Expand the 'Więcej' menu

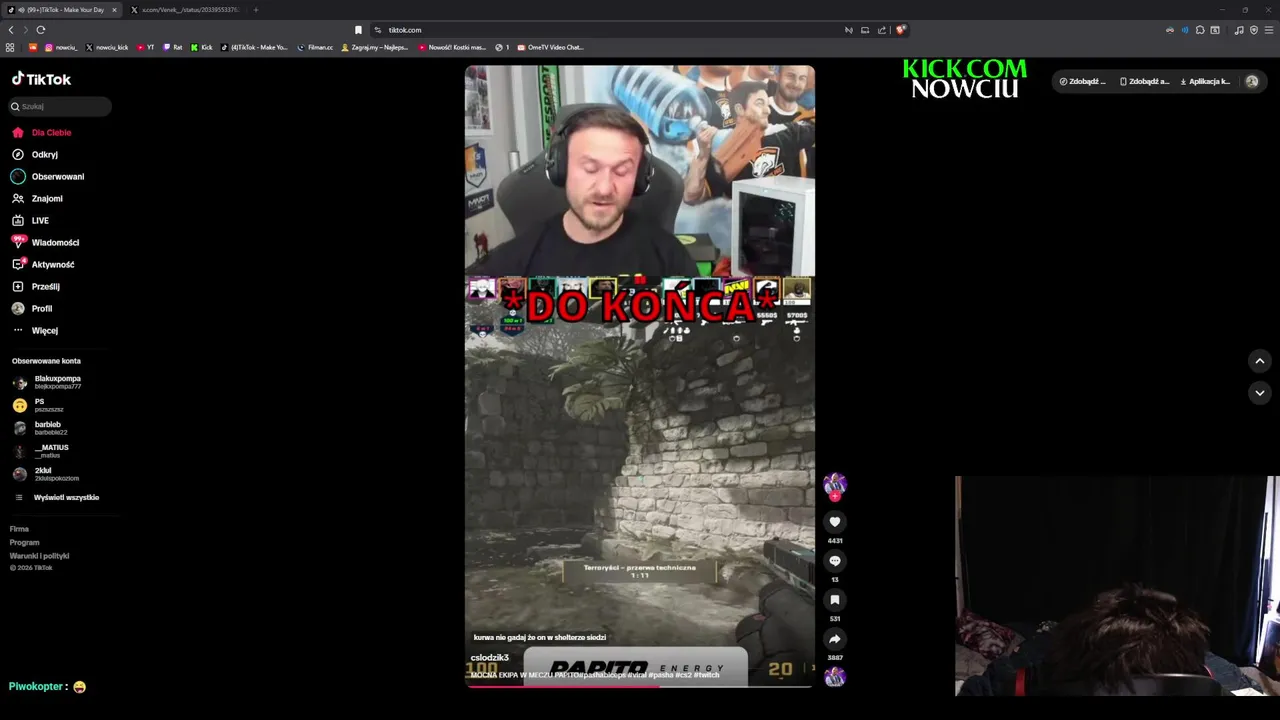click(x=35, y=330)
